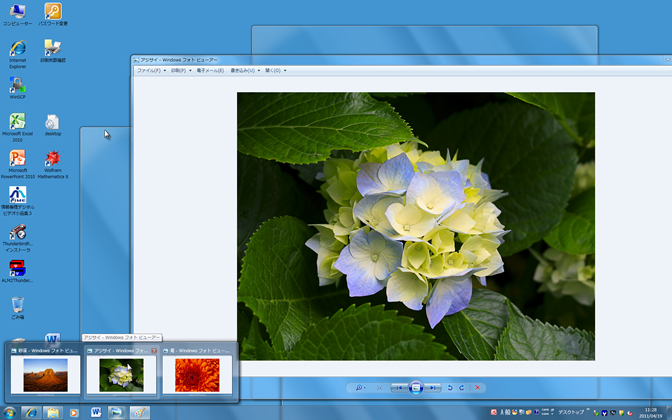
Task: Open Windows Media Player from the taskbar
Action: 74,413
